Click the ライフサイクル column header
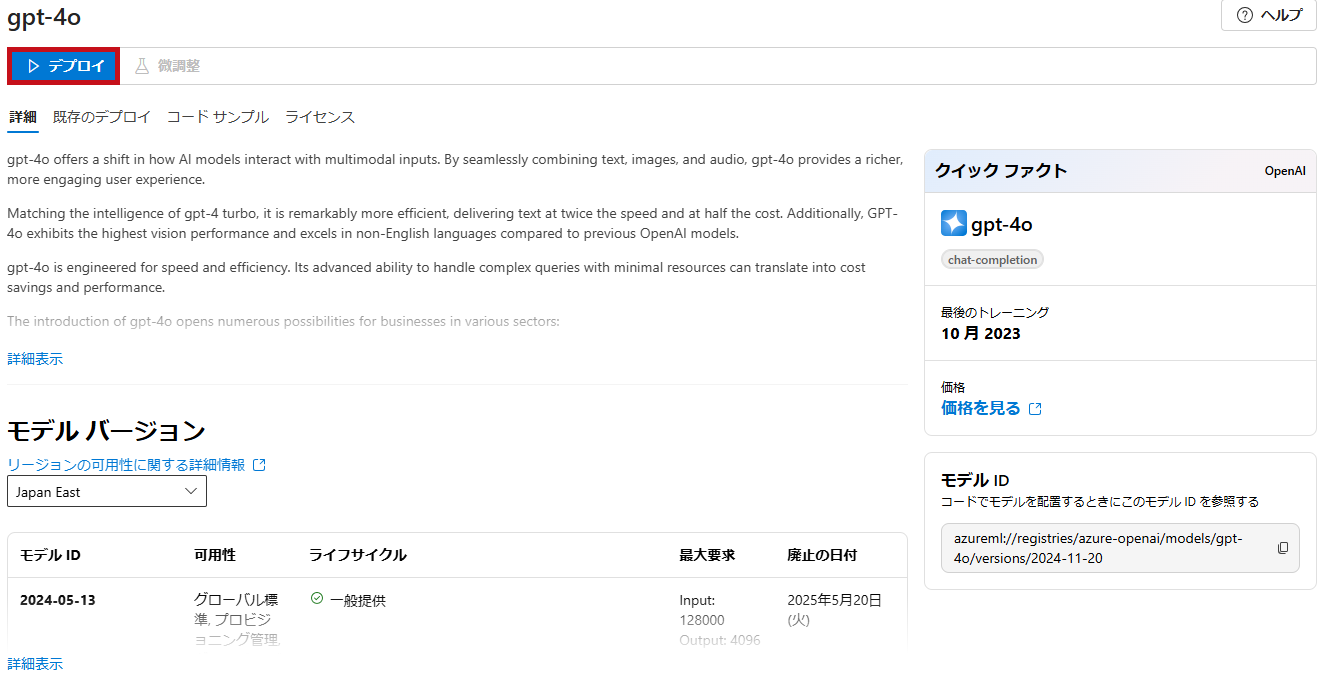The height and width of the screenshot is (685, 1323). (x=358, y=555)
